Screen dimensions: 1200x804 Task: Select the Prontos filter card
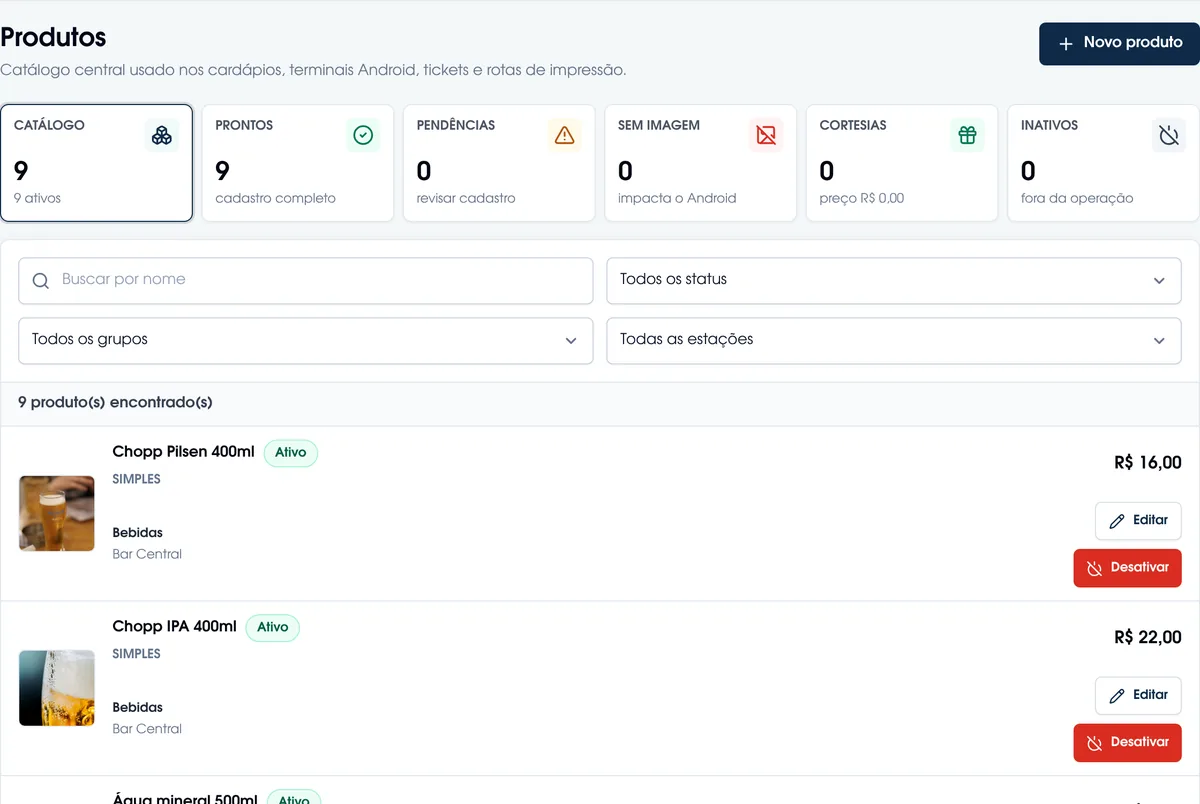298,163
